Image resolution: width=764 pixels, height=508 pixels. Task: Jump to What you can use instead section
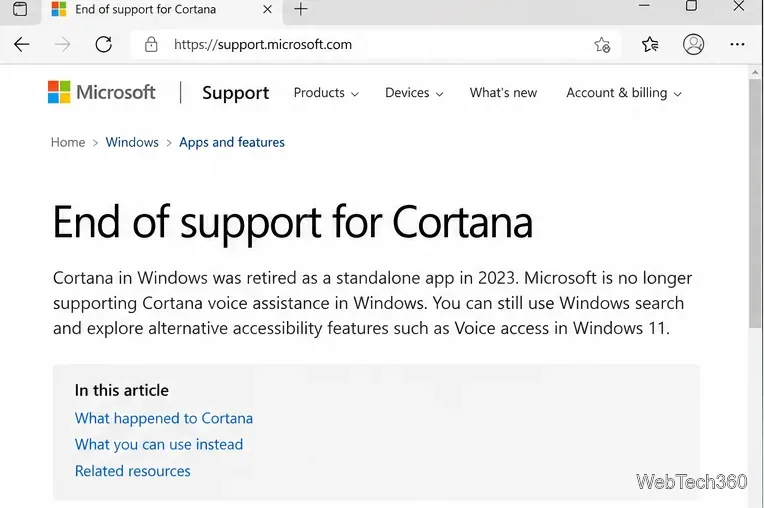point(159,445)
